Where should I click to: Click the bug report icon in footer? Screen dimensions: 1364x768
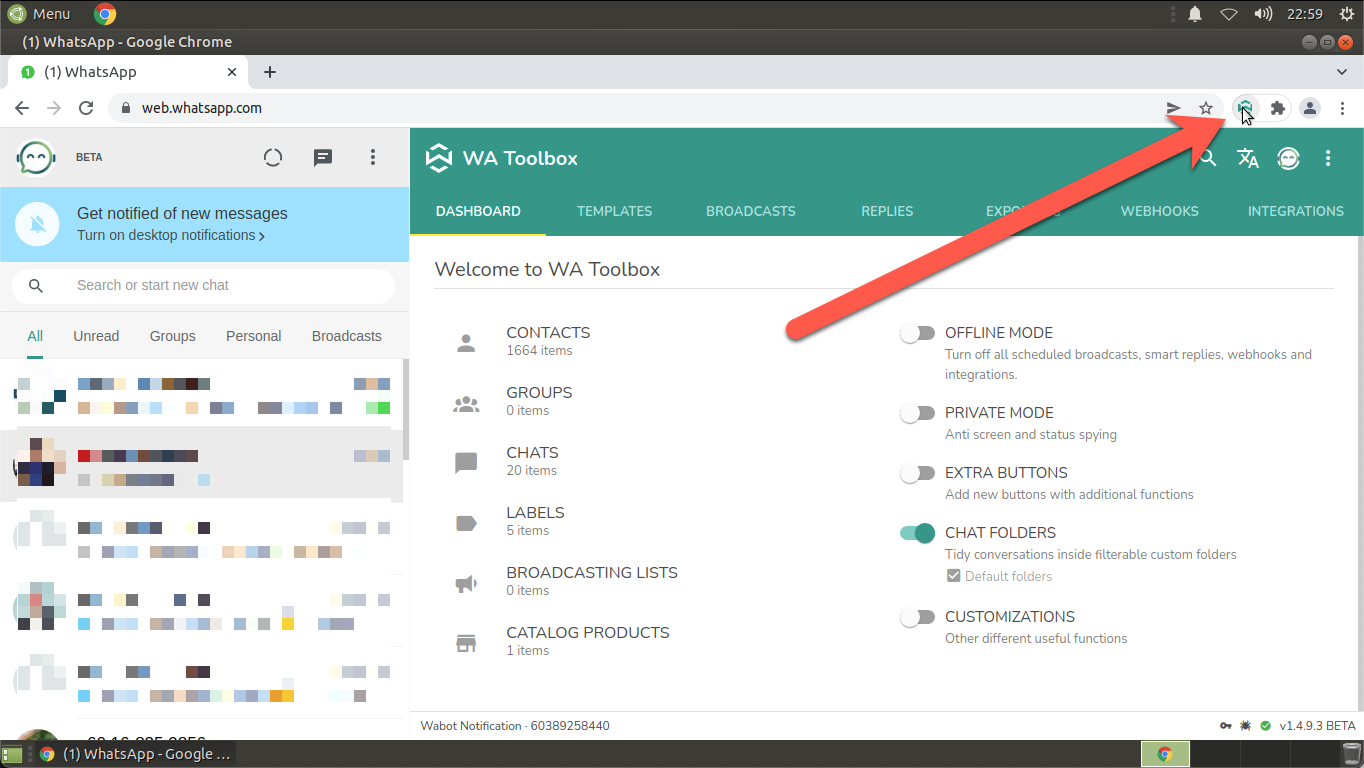click(x=1246, y=726)
